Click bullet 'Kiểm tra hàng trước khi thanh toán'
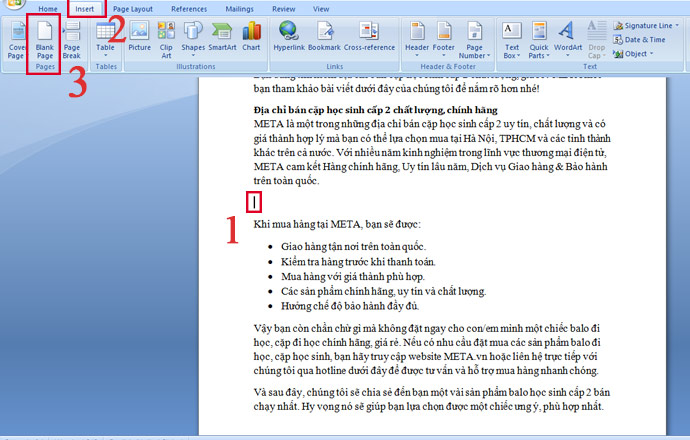This screenshot has height=440, width=690. pyautogui.click(x=358, y=262)
